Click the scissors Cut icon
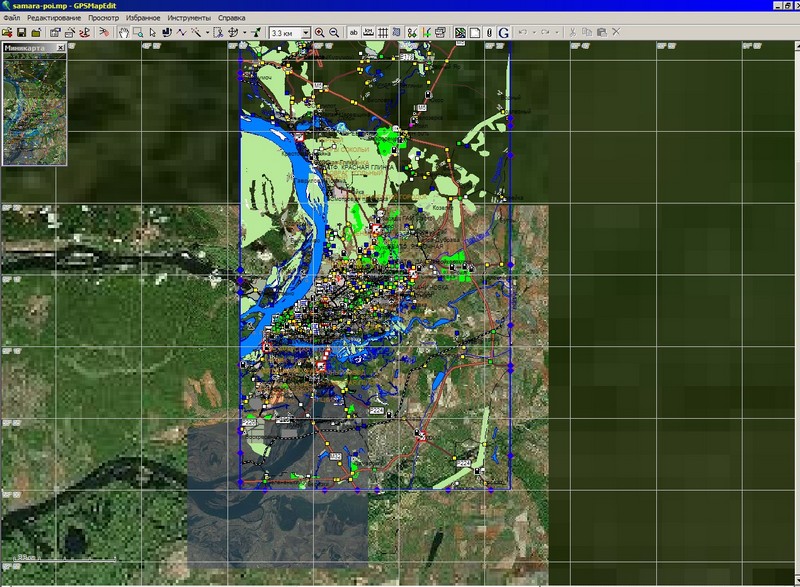The image size is (800, 587). pyautogui.click(x=572, y=32)
